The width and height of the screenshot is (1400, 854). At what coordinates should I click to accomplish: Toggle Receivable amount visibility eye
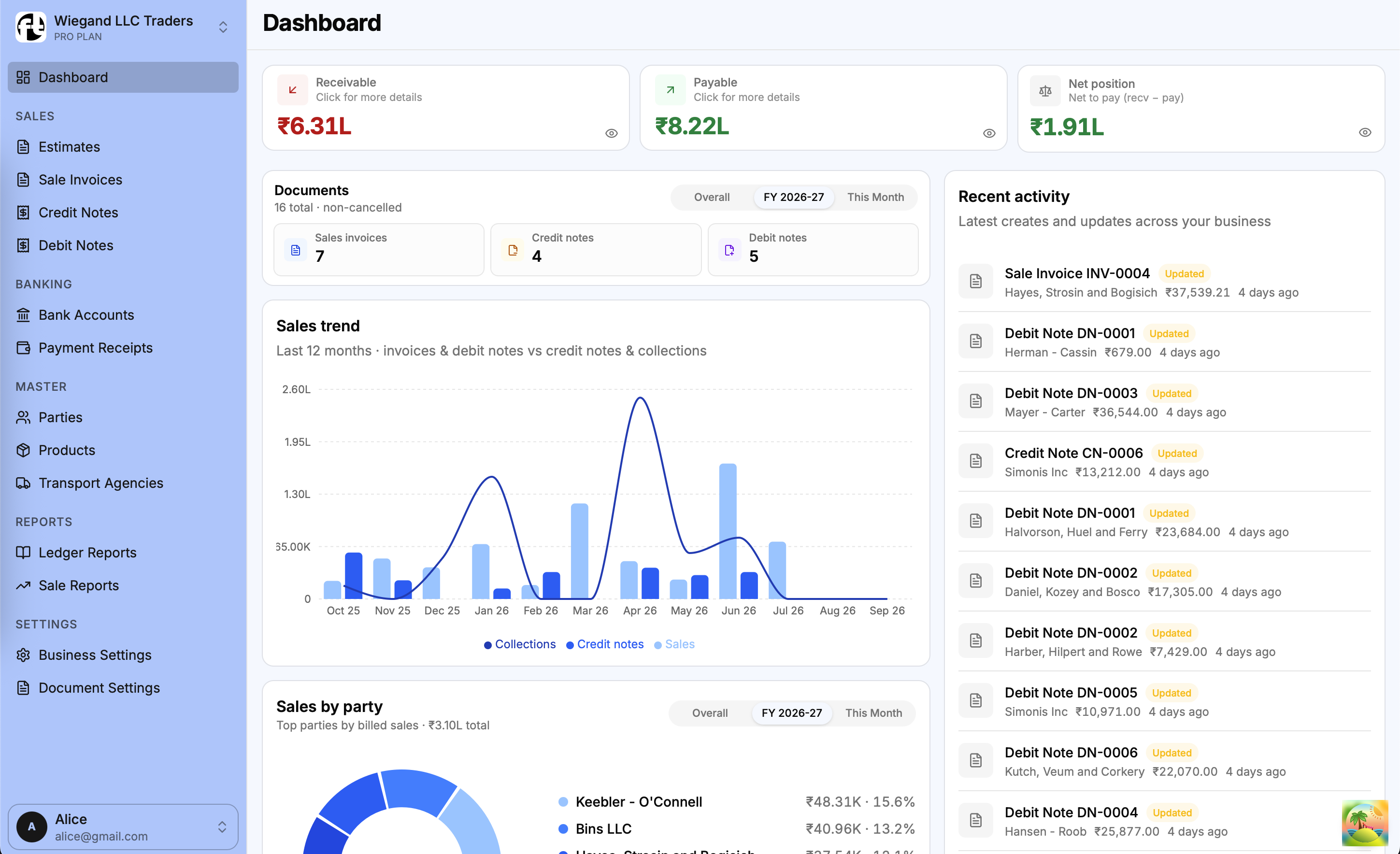click(612, 133)
